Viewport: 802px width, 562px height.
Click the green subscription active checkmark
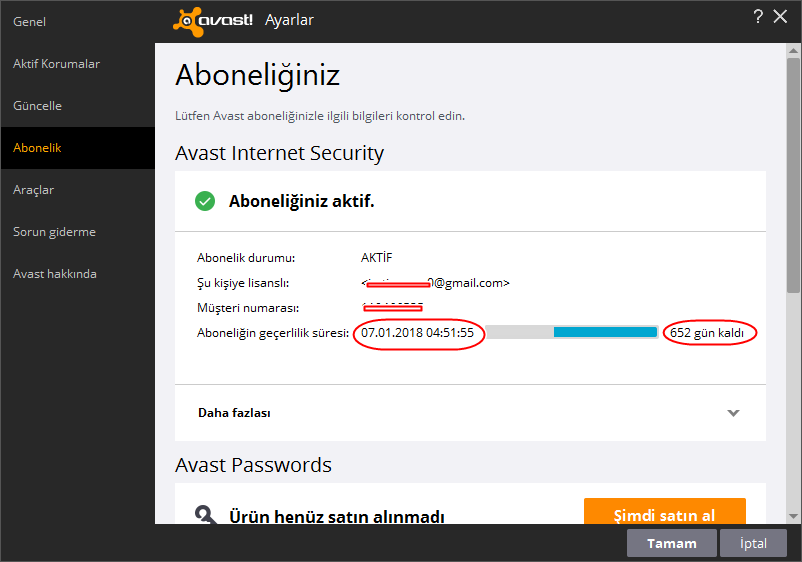[205, 201]
